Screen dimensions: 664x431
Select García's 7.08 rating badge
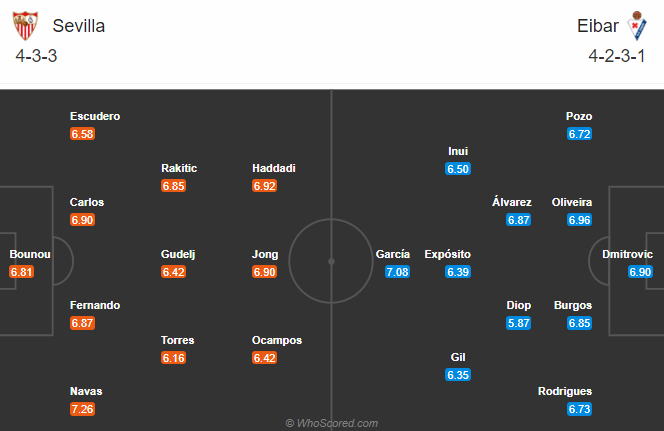click(x=397, y=272)
